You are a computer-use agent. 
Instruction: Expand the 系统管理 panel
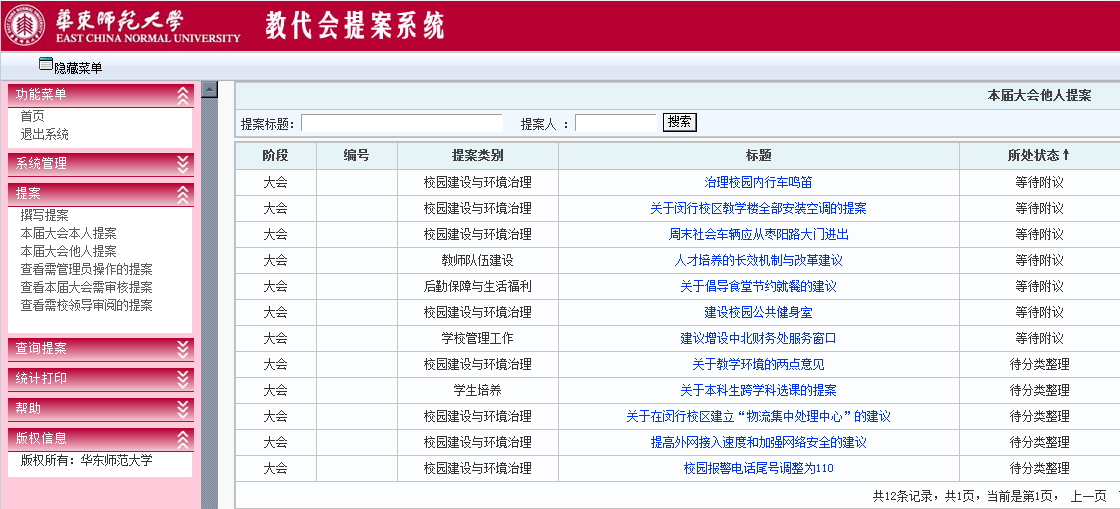click(x=184, y=163)
